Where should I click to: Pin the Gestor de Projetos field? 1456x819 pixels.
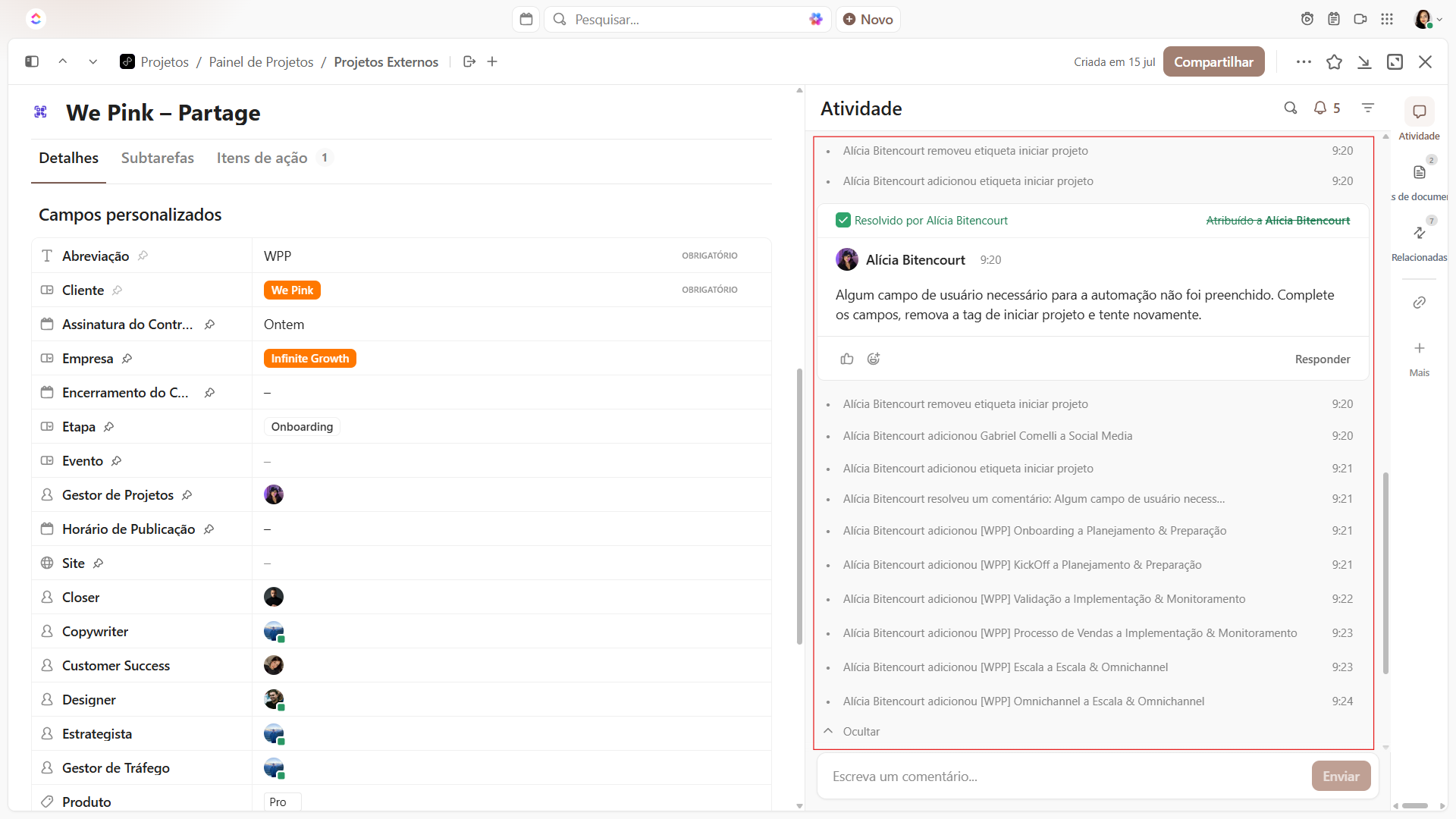pos(187,494)
